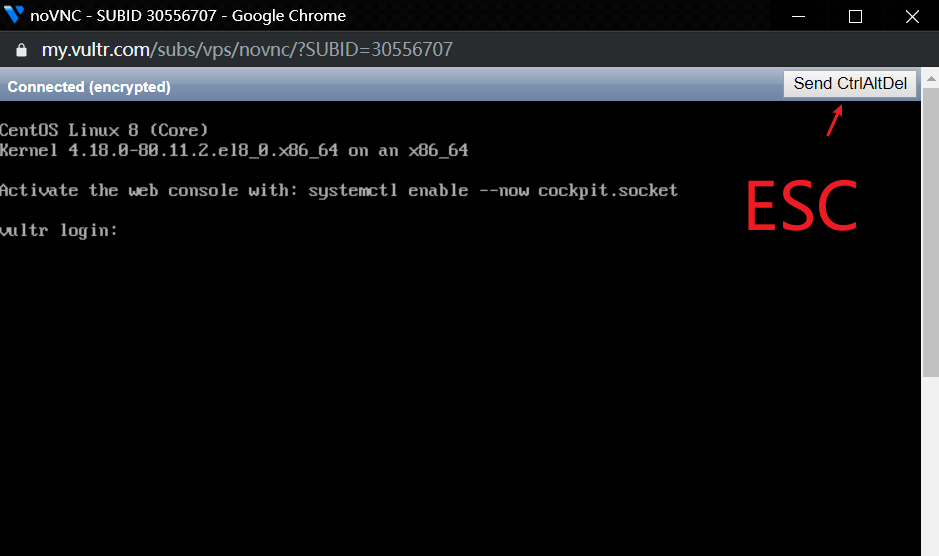This screenshot has width=939, height=556.
Task: Click the Vultr logo in the title bar
Action: point(15,16)
